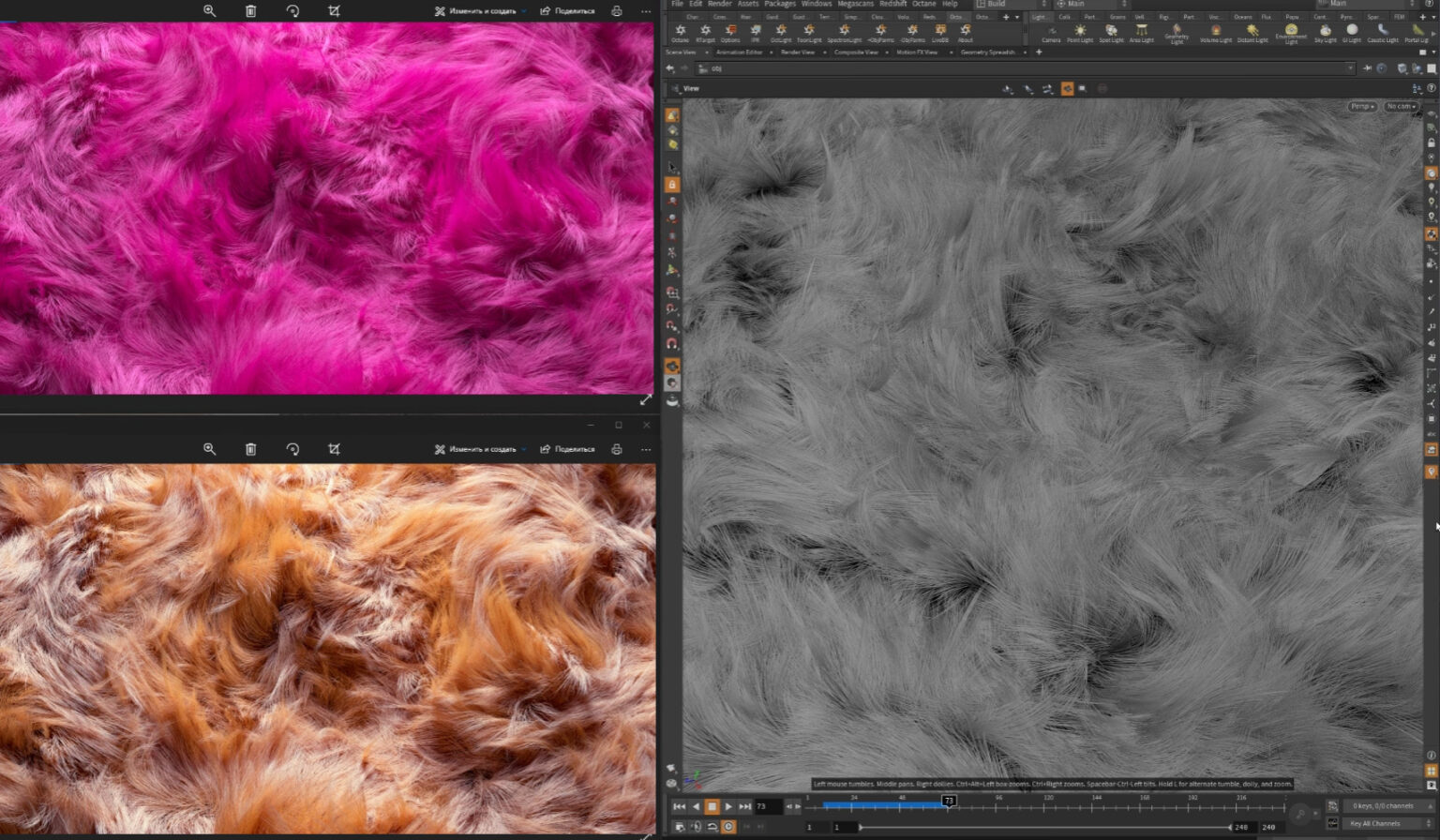Open Octane Options shelf tool
The width and height of the screenshot is (1440, 840).
[x=730, y=34]
